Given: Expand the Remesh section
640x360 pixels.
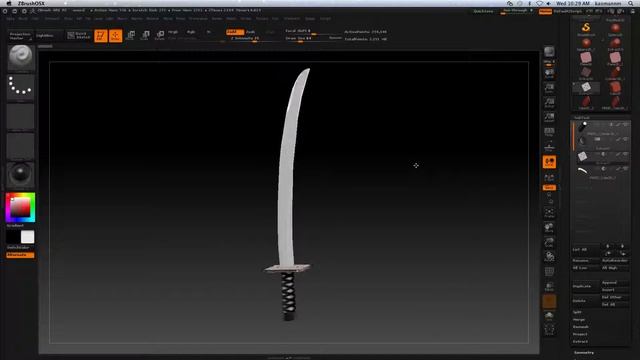Looking at the screenshot, I should 580,327.
